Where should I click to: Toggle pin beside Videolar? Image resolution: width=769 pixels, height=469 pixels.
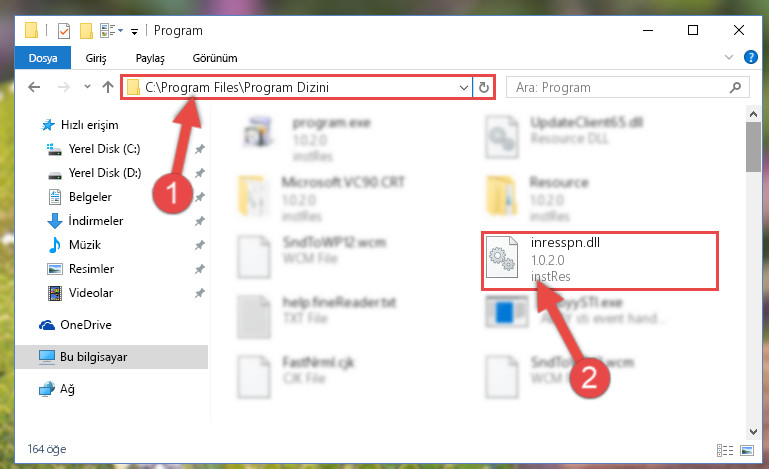pyautogui.click(x=200, y=293)
